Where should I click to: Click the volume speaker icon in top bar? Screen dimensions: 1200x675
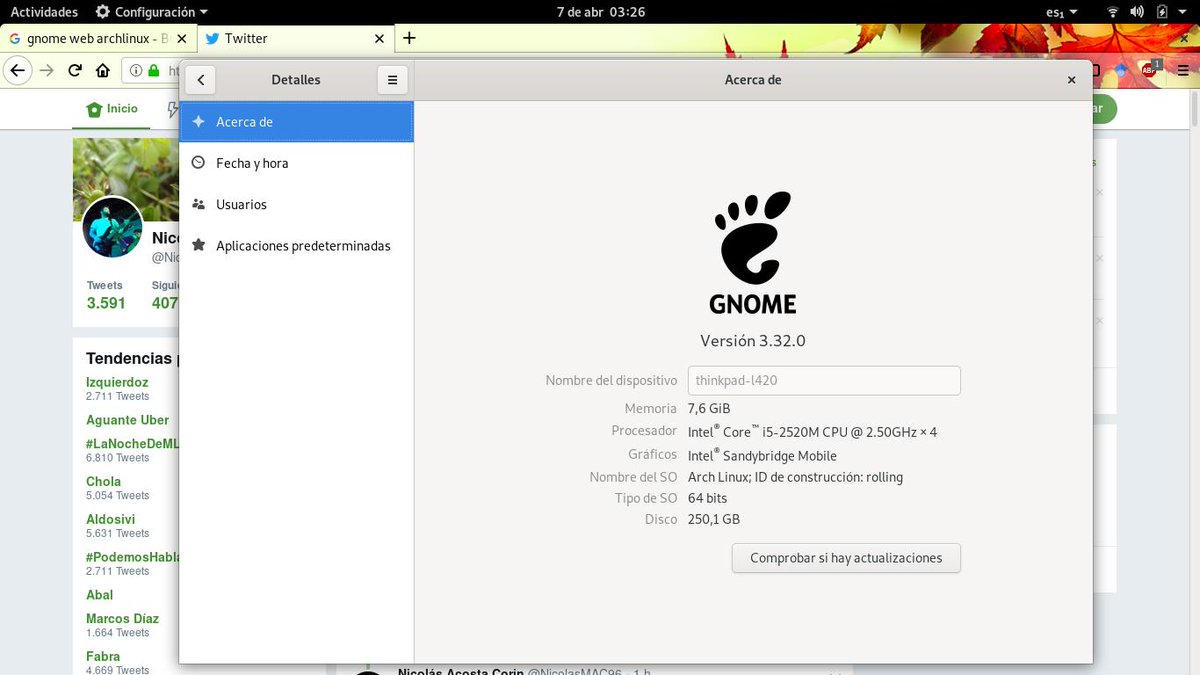1137,12
